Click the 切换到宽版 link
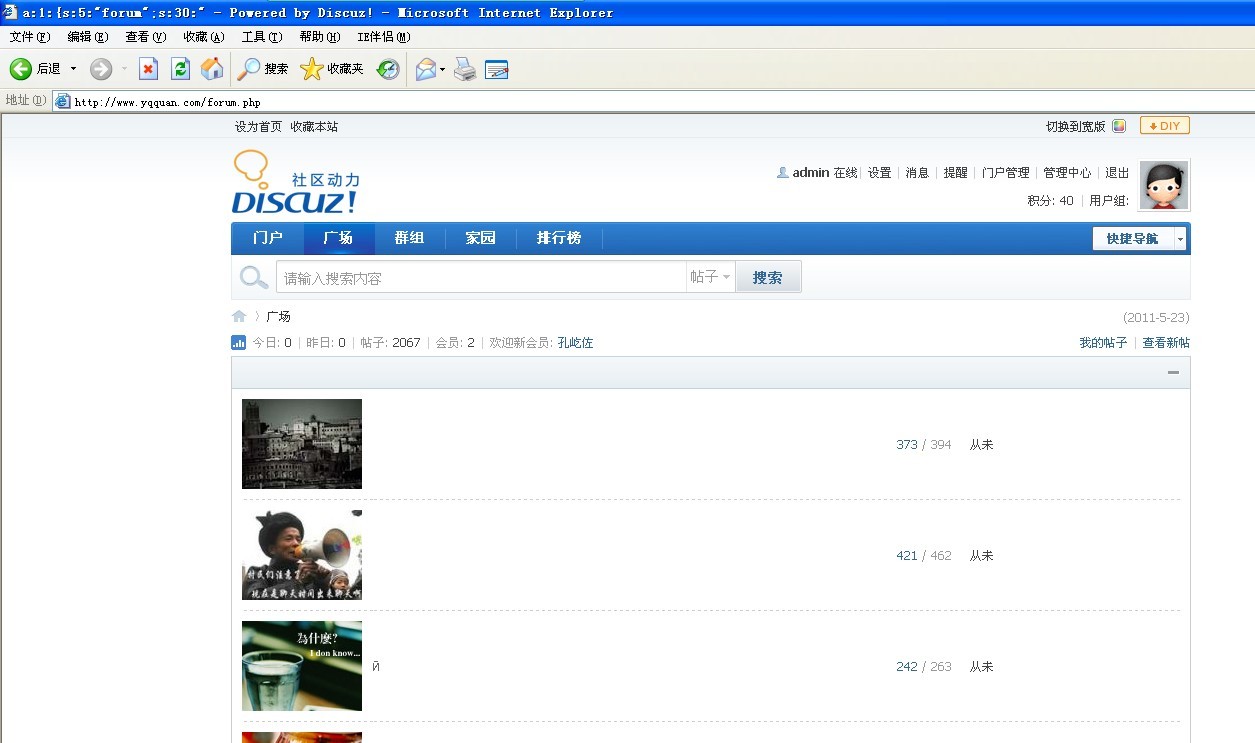The height and width of the screenshot is (743, 1255). 1076,127
